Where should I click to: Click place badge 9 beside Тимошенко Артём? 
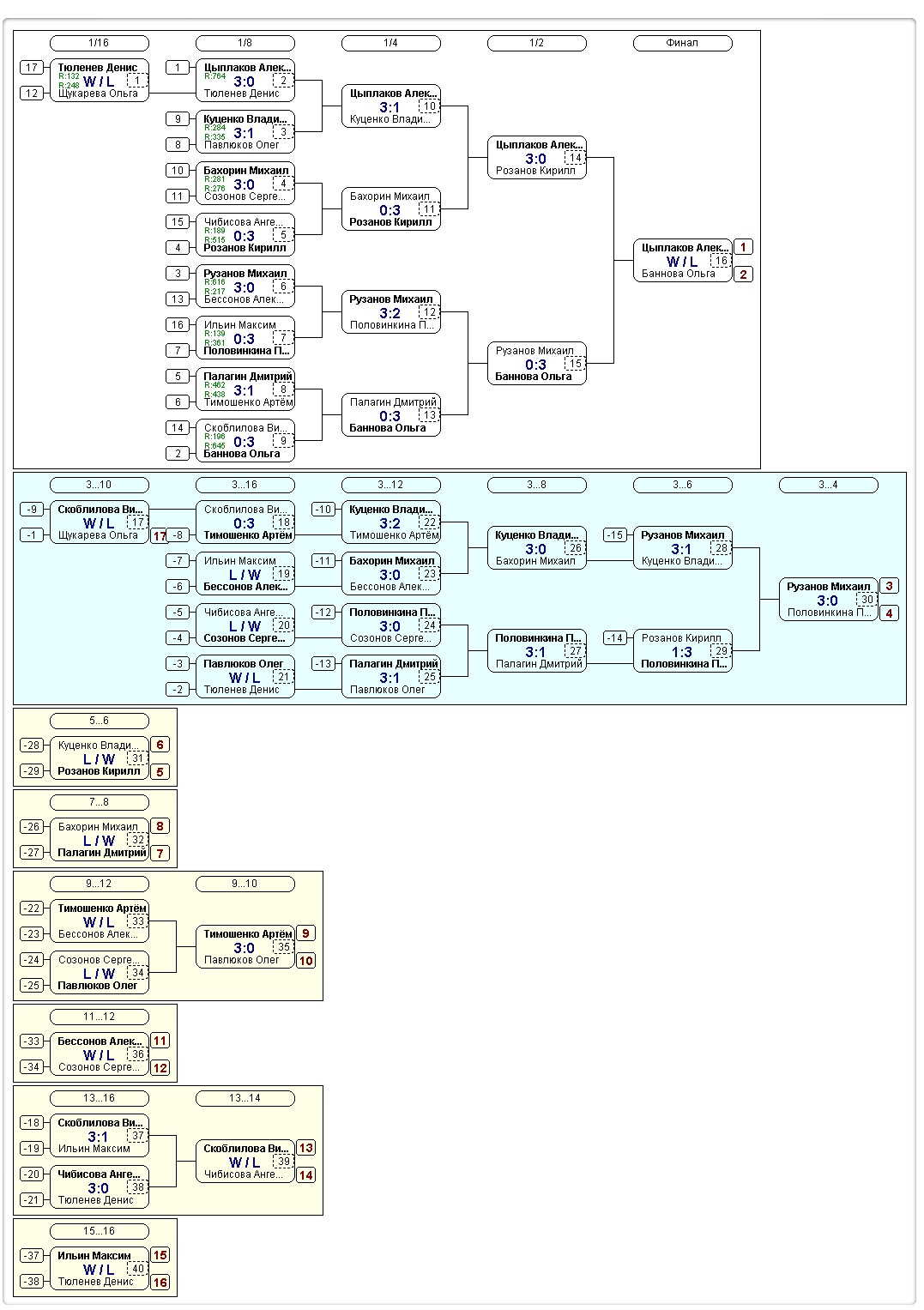point(305,933)
